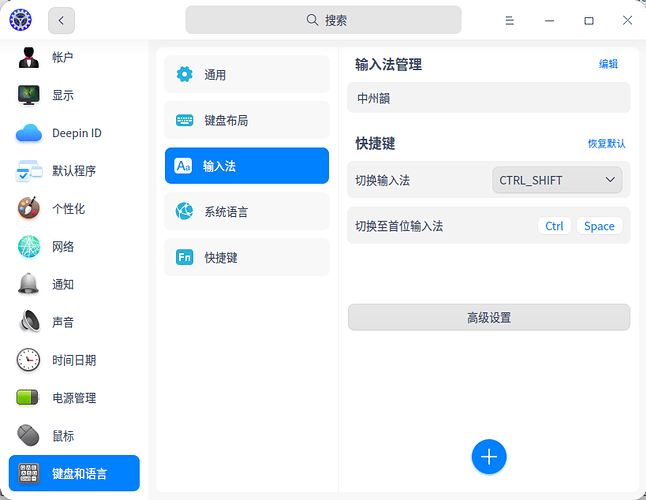Click the 默认程序 label
646x500 pixels.
click(x=74, y=171)
